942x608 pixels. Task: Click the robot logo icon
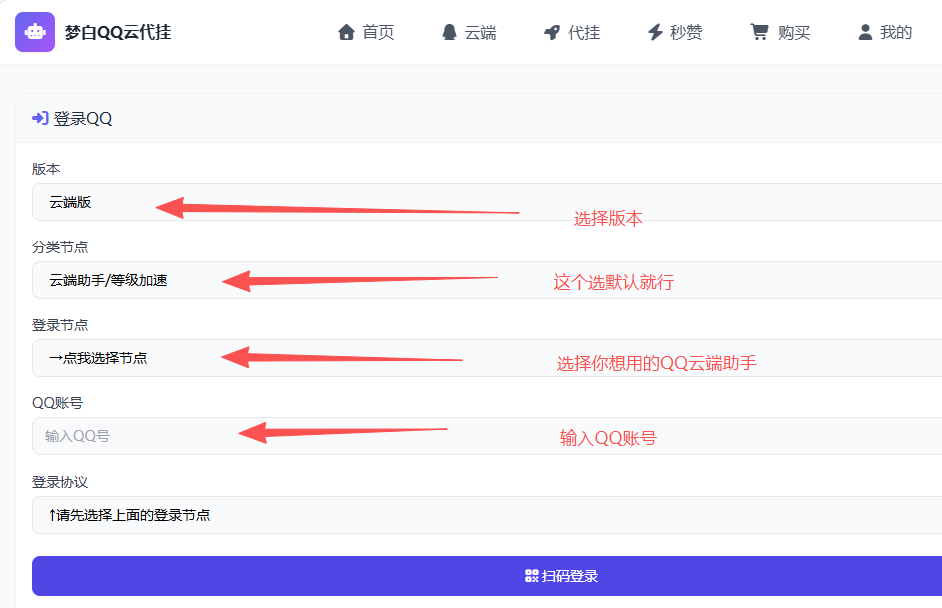click(x=35, y=32)
